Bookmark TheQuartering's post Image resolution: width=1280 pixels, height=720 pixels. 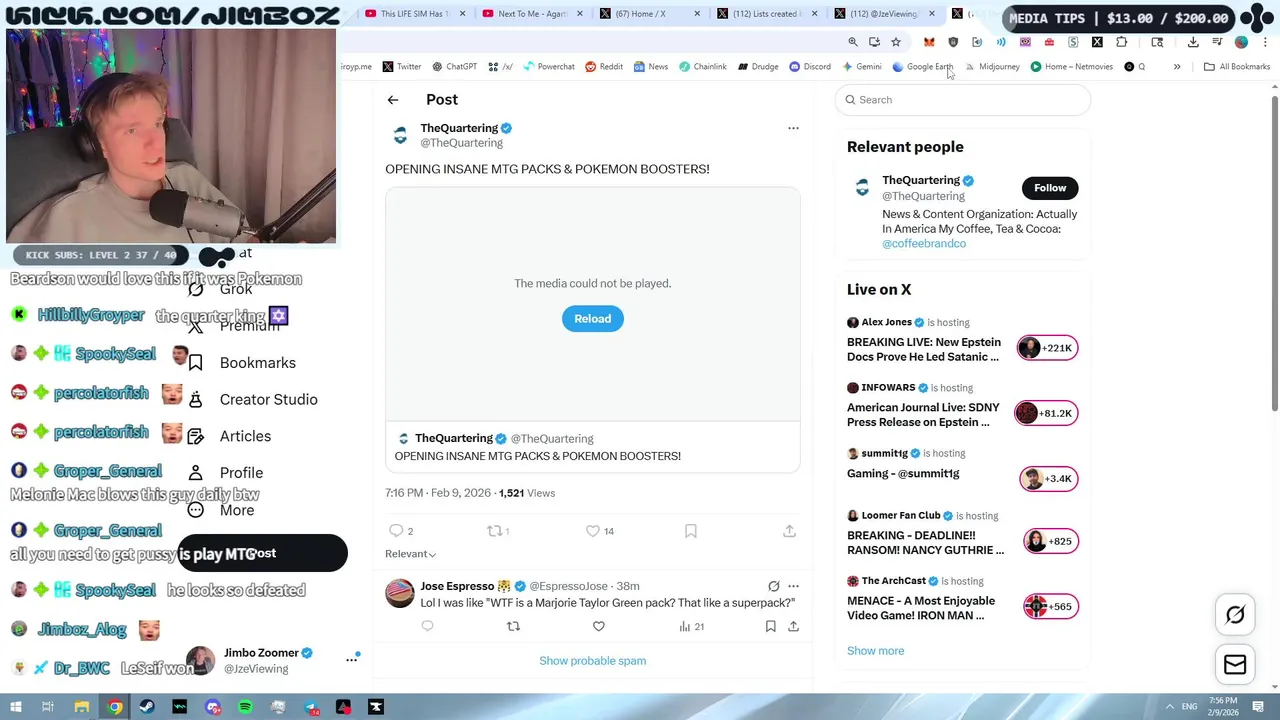pyautogui.click(x=690, y=531)
